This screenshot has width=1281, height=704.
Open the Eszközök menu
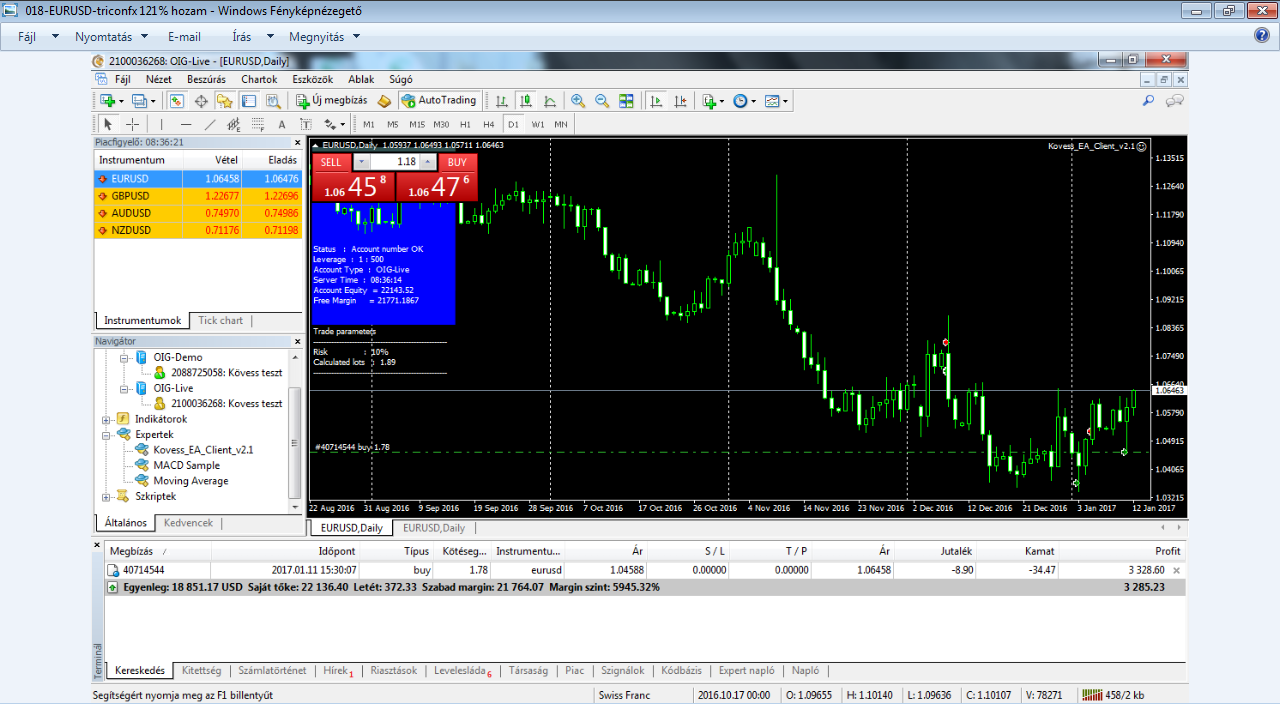pos(311,79)
